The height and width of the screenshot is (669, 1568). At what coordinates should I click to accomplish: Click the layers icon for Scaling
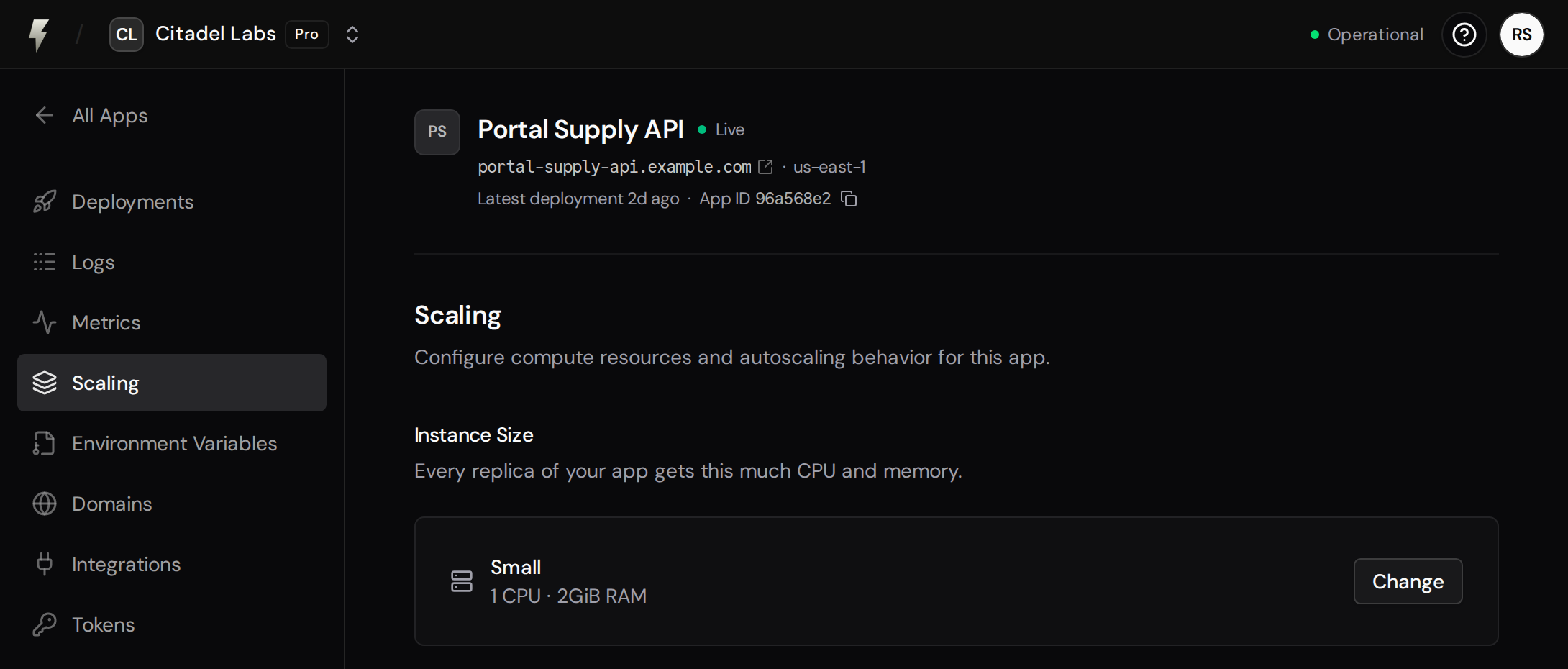(45, 383)
